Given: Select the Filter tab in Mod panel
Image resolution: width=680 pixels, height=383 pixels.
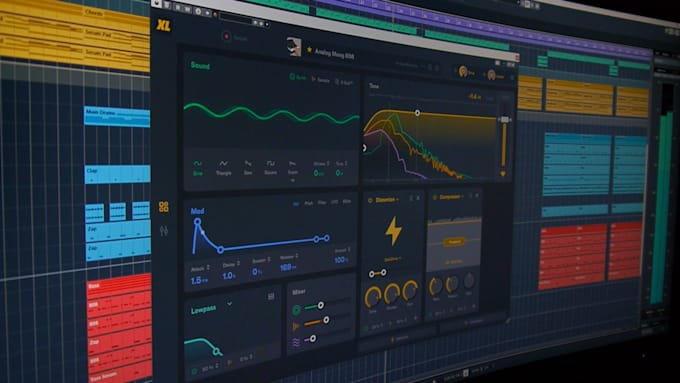Looking at the screenshot, I should coord(322,203).
